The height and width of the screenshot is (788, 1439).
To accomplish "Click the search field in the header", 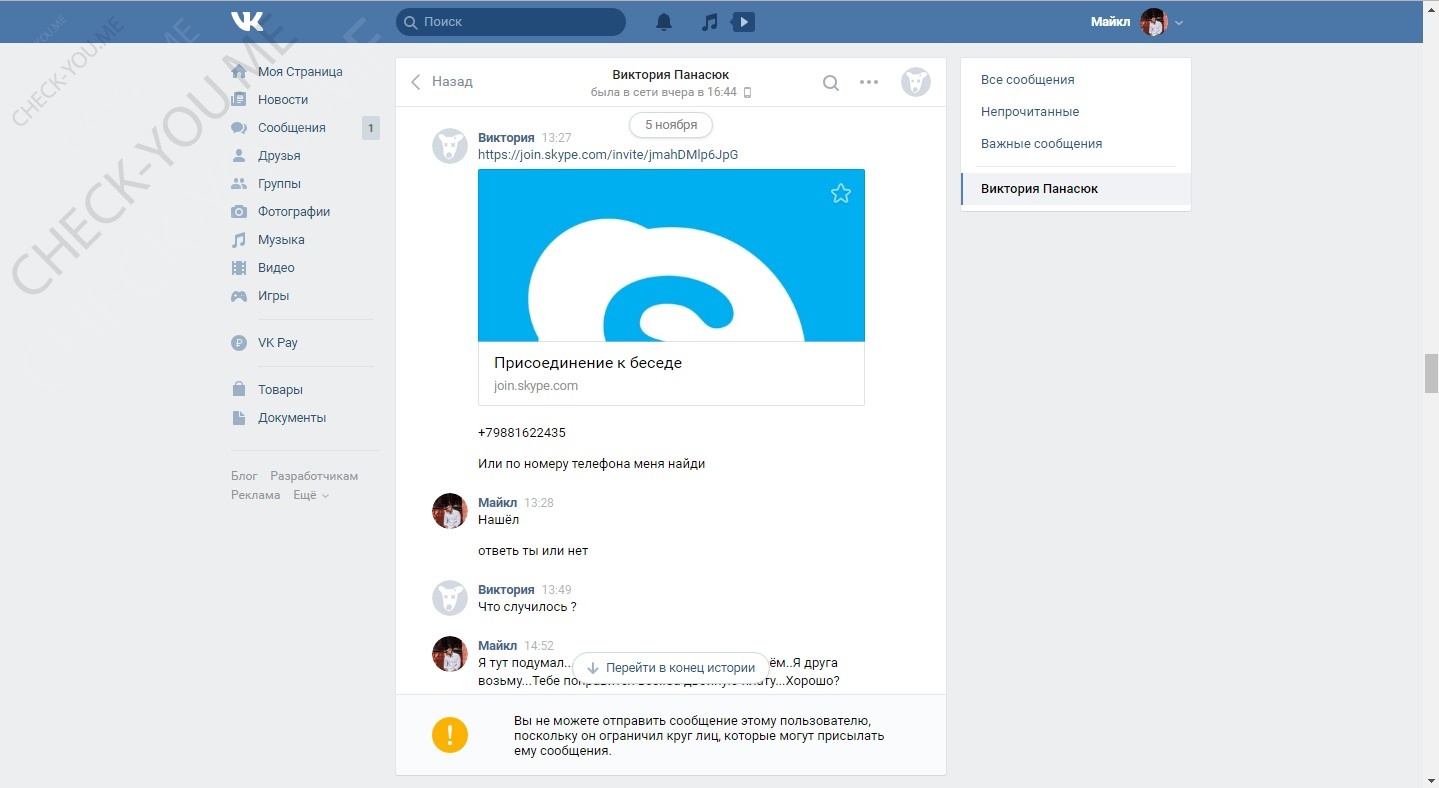I will click(x=511, y=21).
